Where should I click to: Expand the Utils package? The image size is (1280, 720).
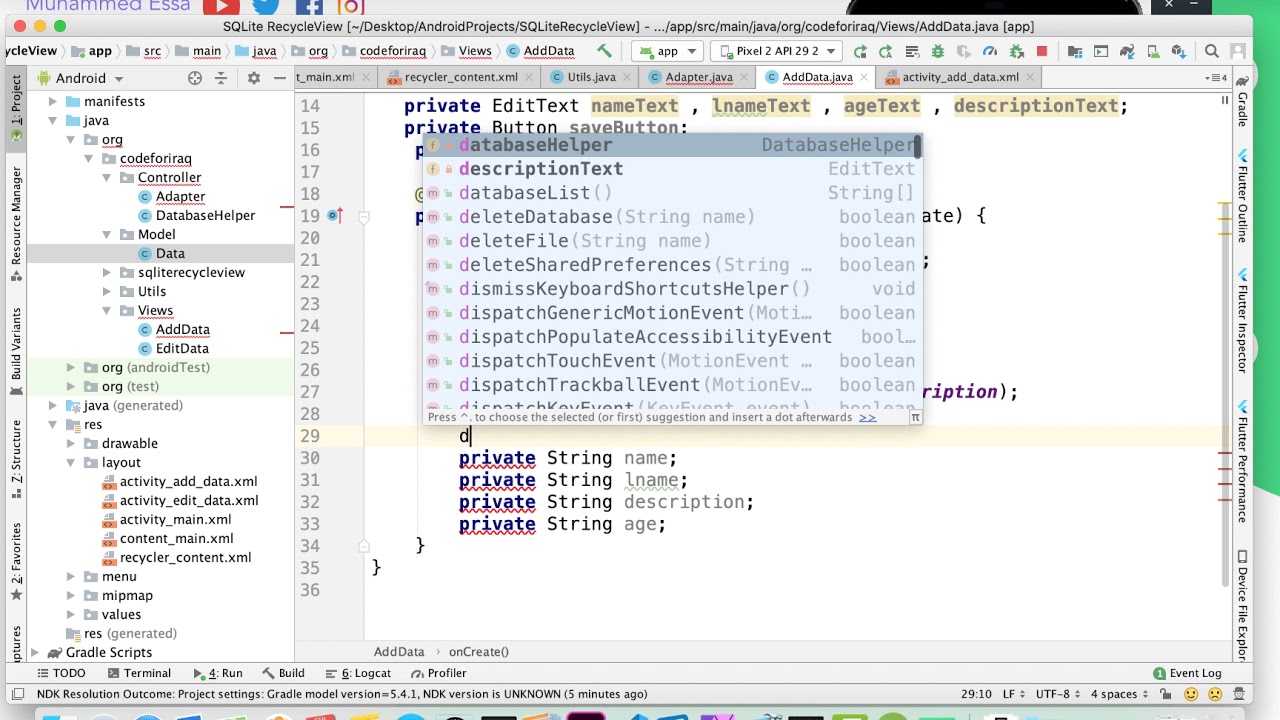(x=106, y=291)
